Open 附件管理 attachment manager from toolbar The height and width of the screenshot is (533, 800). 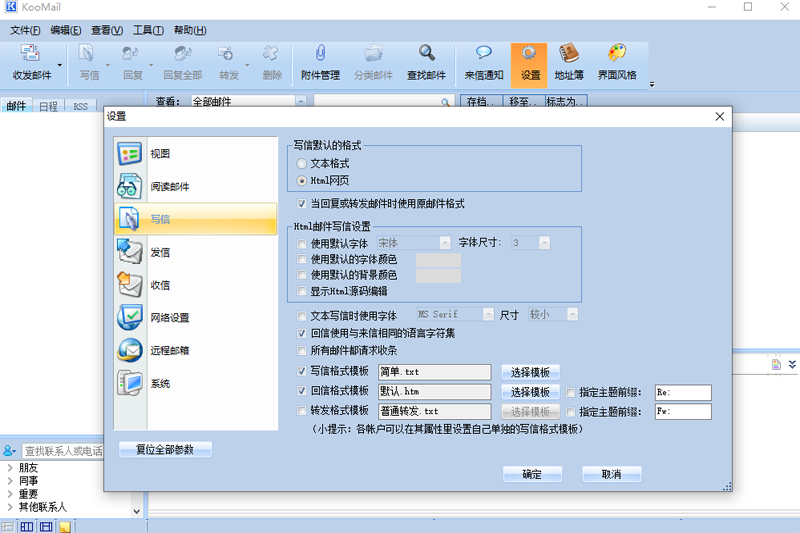[321, 62]
